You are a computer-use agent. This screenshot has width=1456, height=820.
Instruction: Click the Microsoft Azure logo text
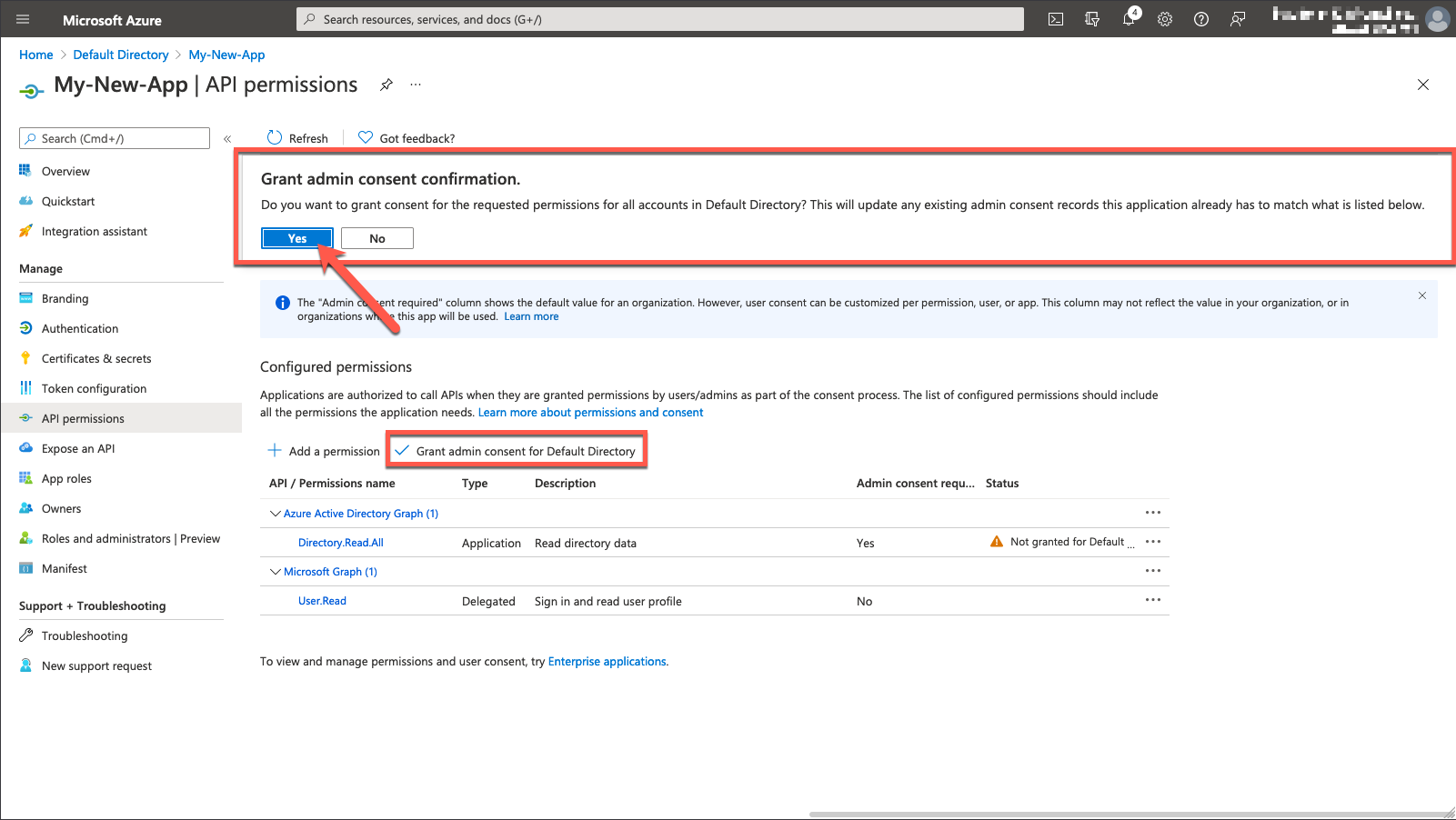pos(112,20)
